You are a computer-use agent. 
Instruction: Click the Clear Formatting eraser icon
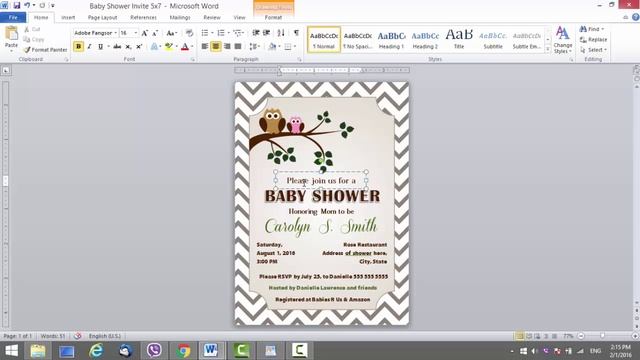[x=189, y=33]
